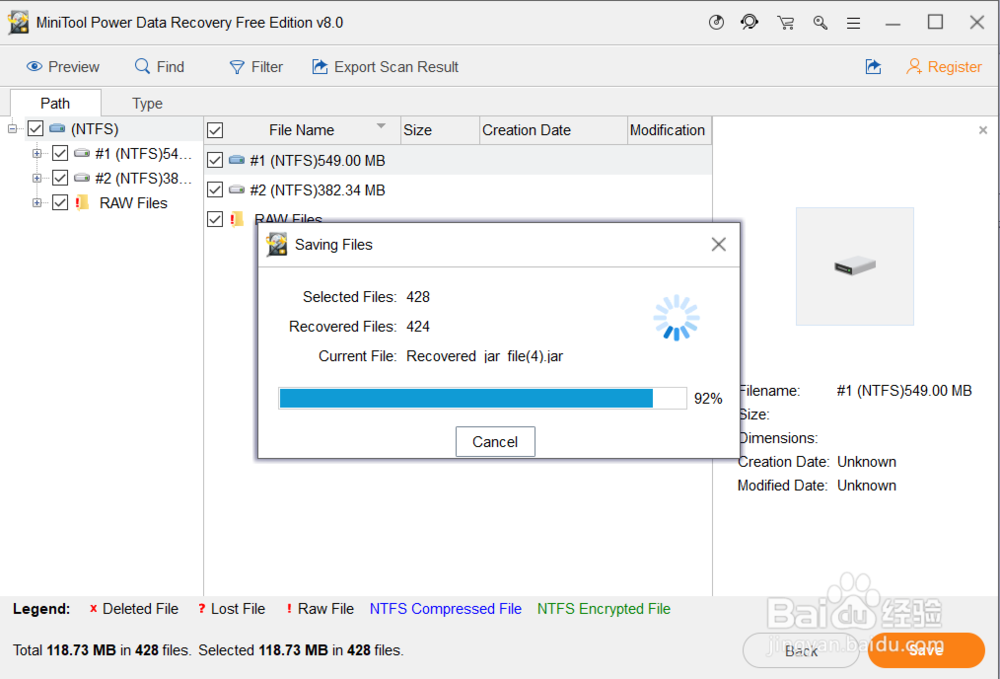
Task: Click the key icon in title bar
Action: click(x=820, y=23)
